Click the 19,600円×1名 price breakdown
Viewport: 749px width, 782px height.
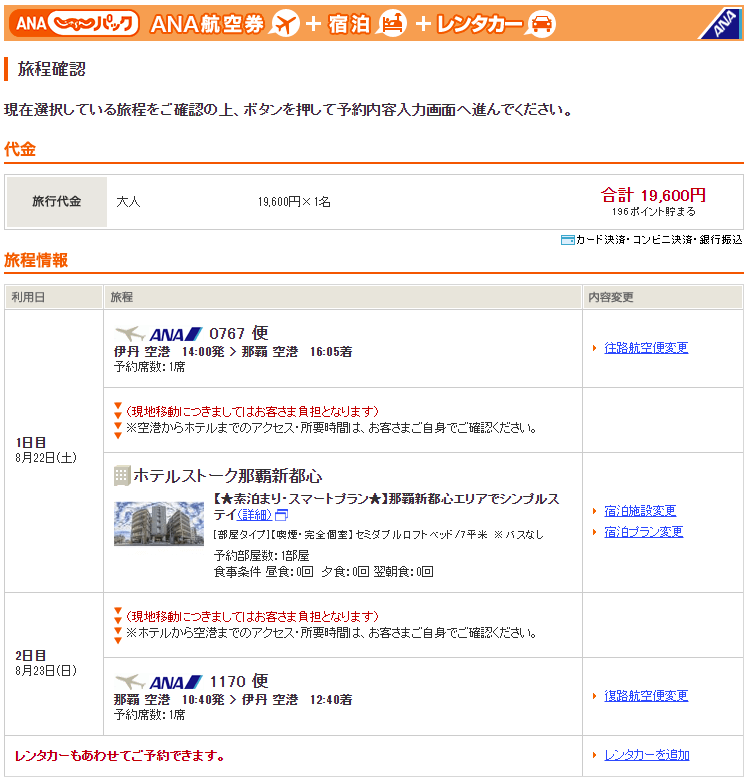pyautogui.click(x=294, y=202)
